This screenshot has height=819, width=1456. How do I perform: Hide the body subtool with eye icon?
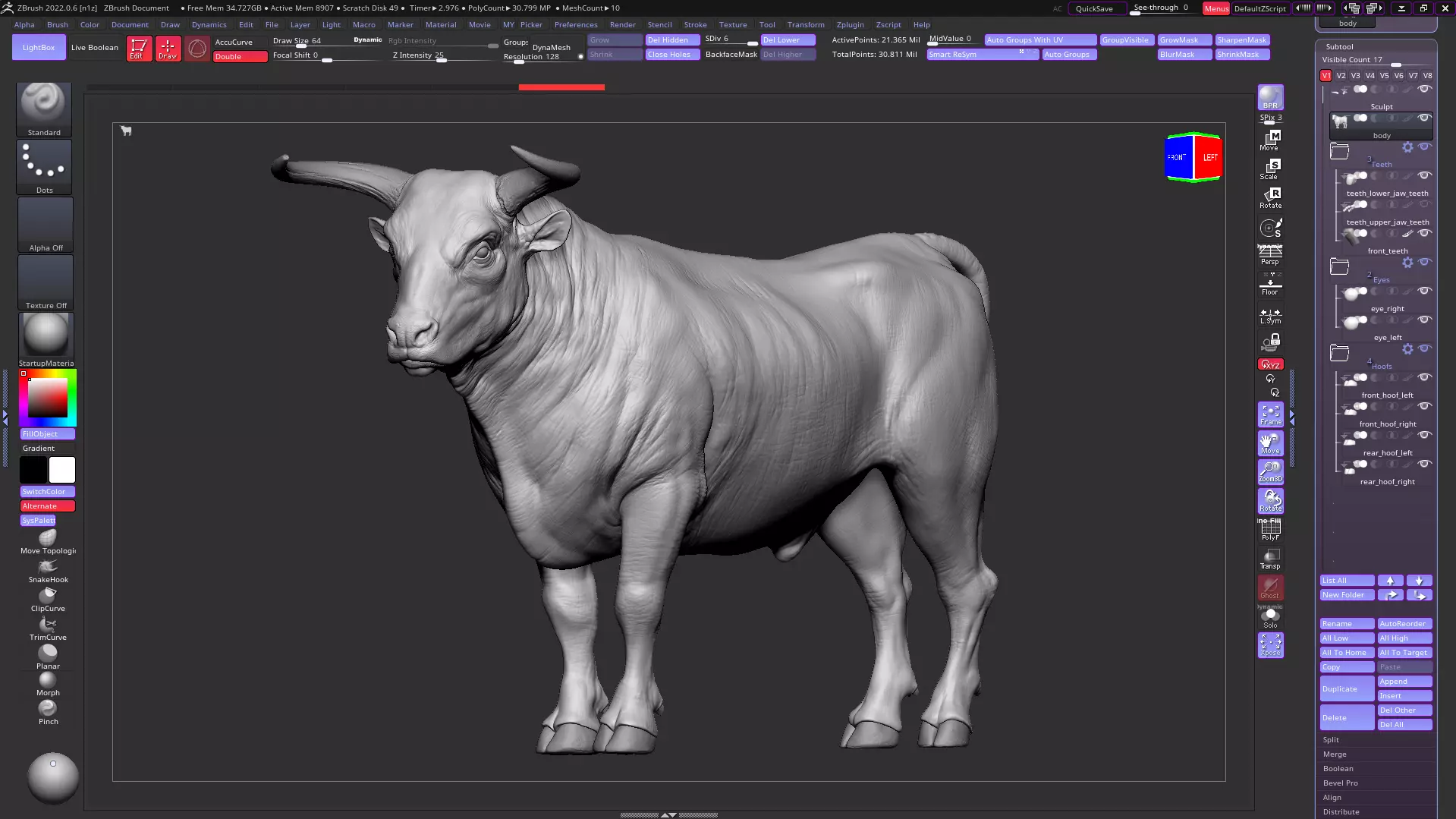pyautogui.click(x=1425, y=118)
